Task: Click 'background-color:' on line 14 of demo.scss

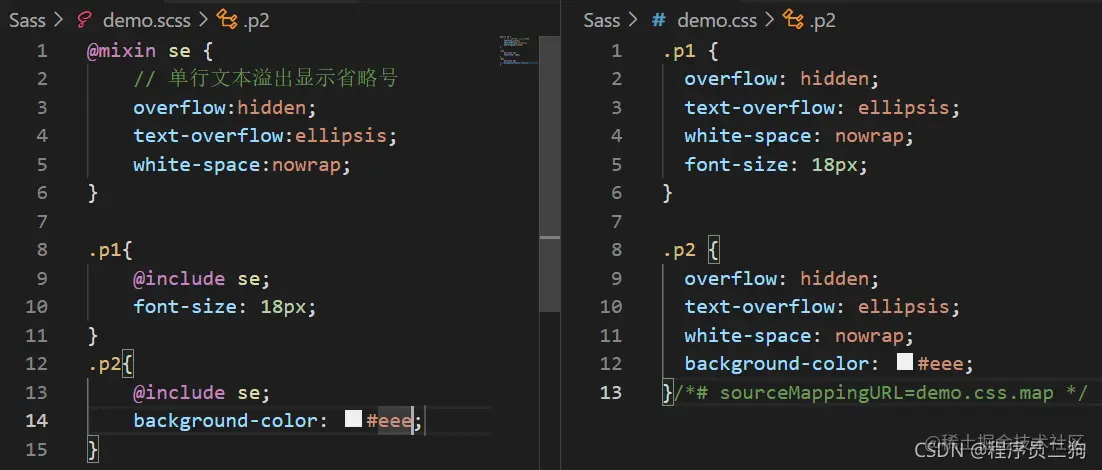Action: click(x=231, y=420)
